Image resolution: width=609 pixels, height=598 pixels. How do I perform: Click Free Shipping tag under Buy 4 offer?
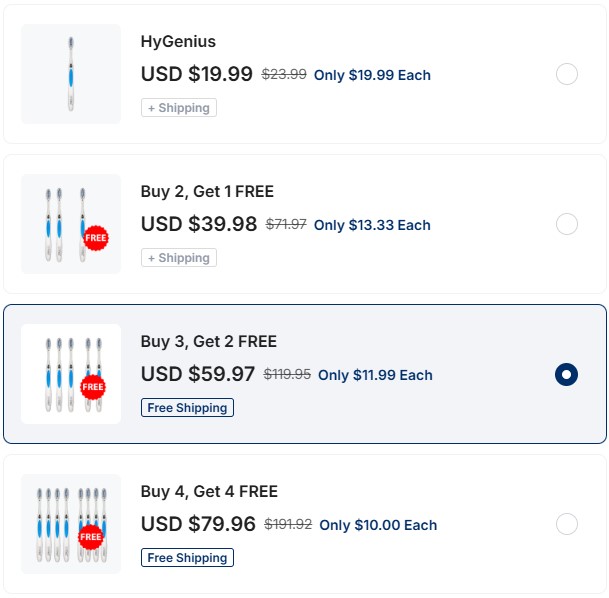(x=187, y=558)
